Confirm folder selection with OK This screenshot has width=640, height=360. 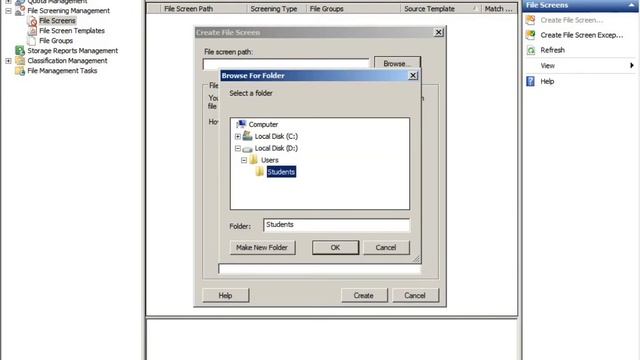(x=336, y=247)
